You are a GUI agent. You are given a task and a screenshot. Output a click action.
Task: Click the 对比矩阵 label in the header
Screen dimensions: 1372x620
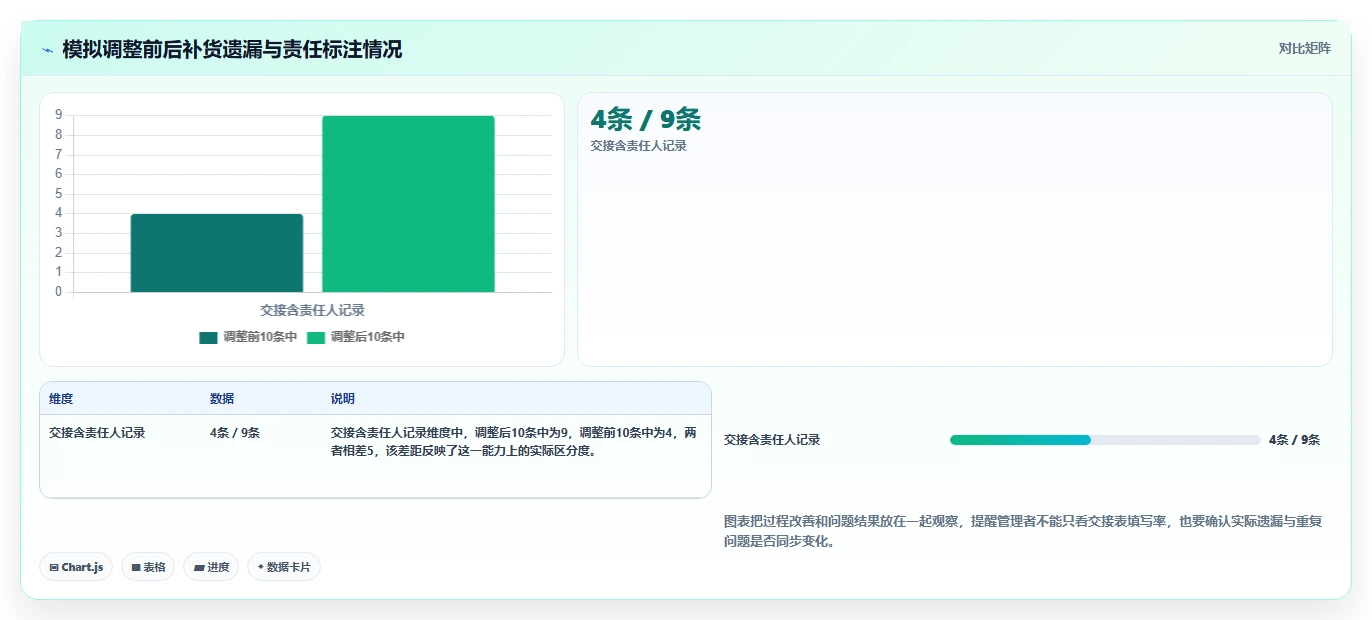[x=1305, y=48]
